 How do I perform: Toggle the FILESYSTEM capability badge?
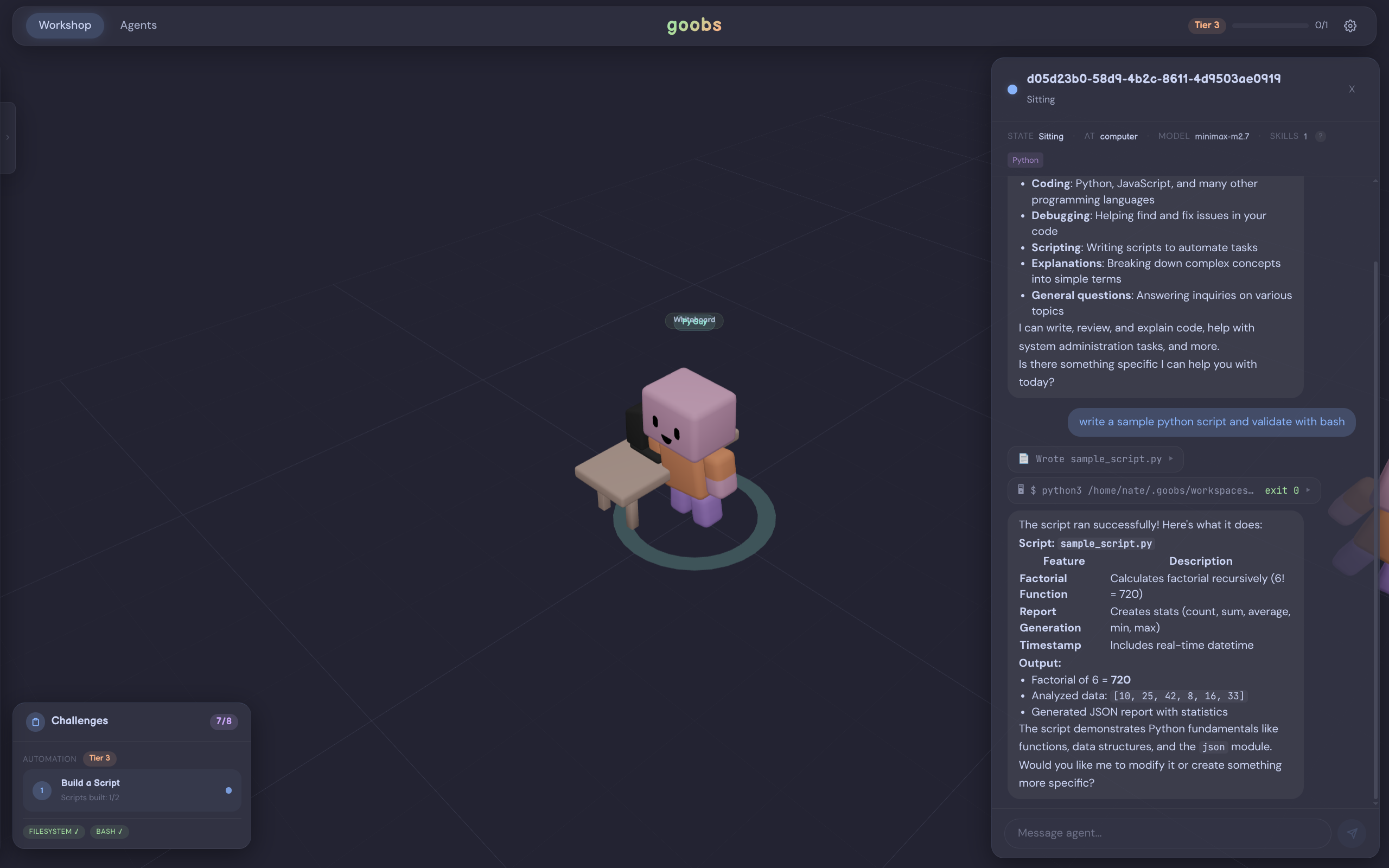click(54, 831)
